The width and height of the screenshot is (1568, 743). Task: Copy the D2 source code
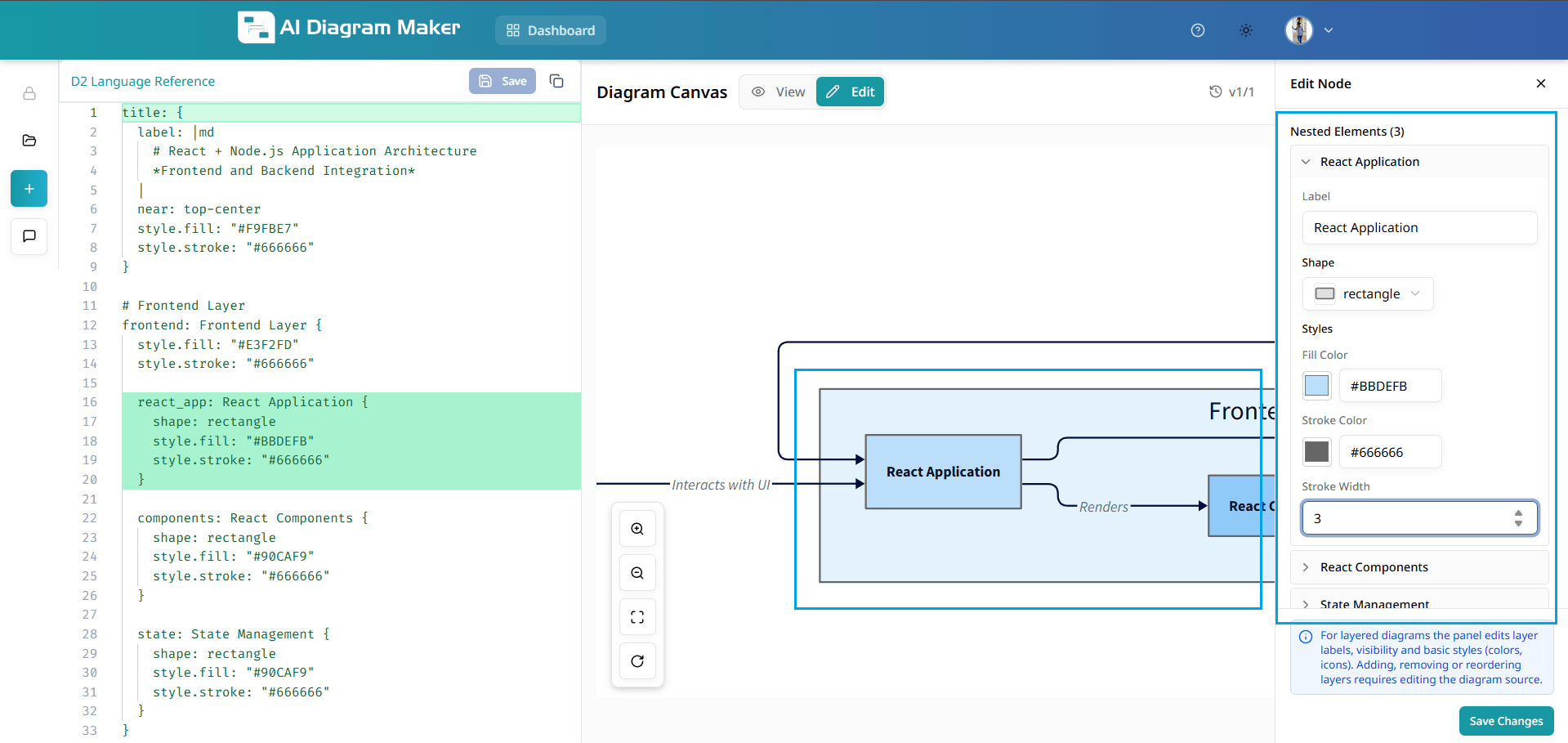[556, 81]
